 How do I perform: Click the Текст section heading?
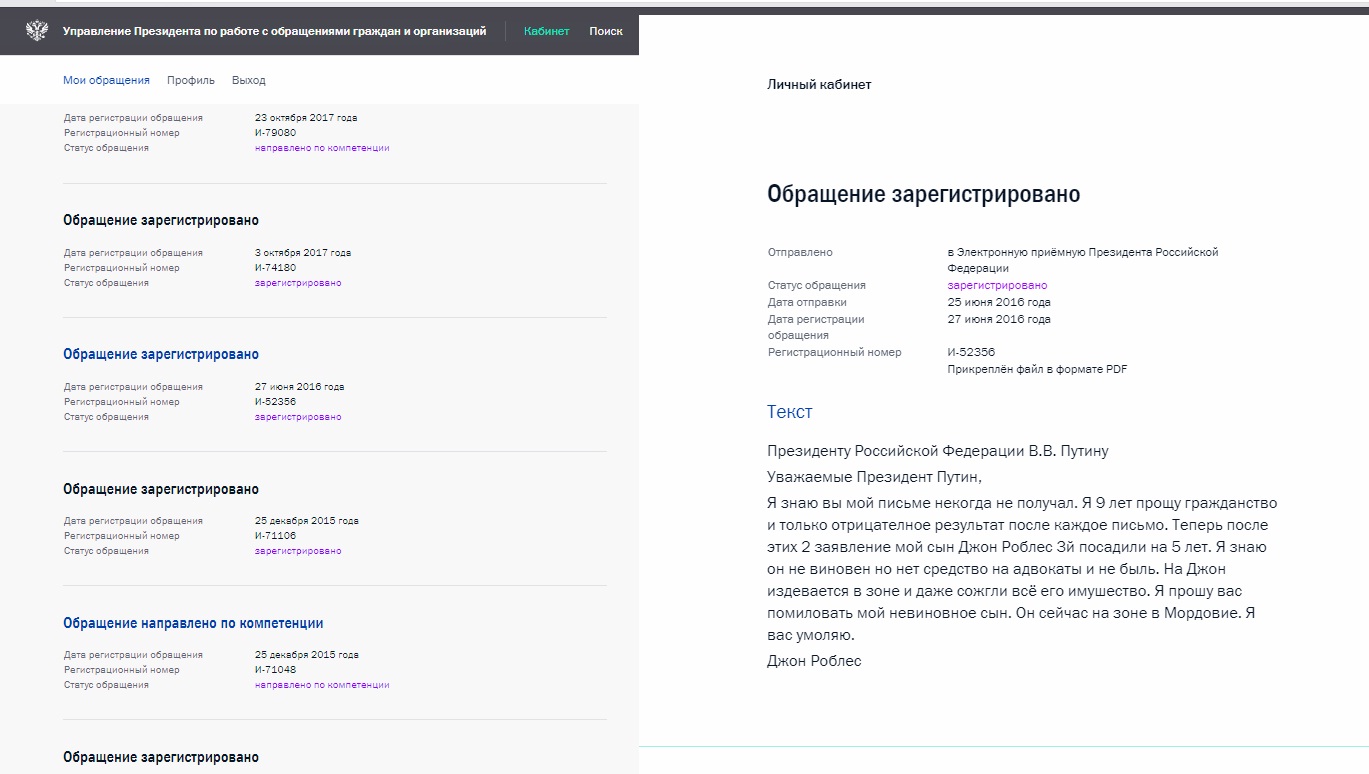click(x=789, y=412)
